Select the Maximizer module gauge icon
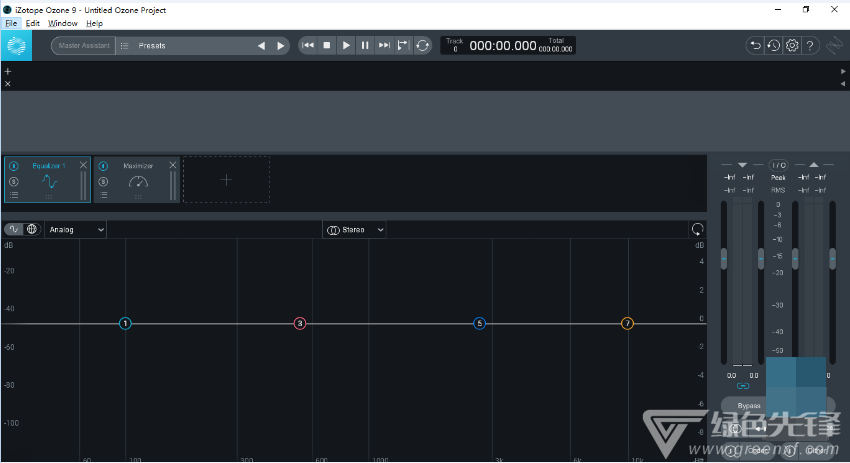Viewport: 850px width, 463px height. coord(138,182)
